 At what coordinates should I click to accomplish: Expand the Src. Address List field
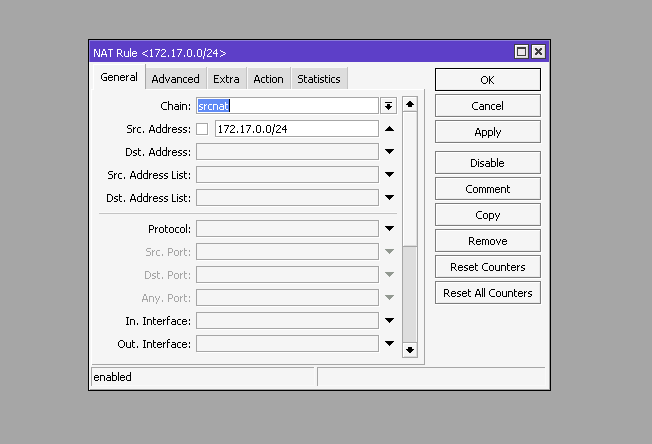(x=389, y=175)
